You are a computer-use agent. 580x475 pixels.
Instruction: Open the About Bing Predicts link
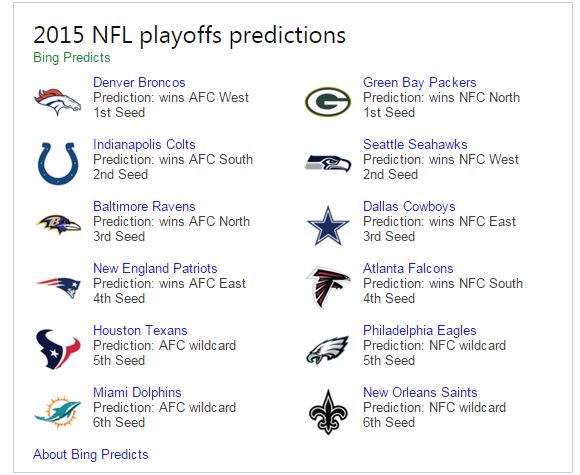[91, 454]
